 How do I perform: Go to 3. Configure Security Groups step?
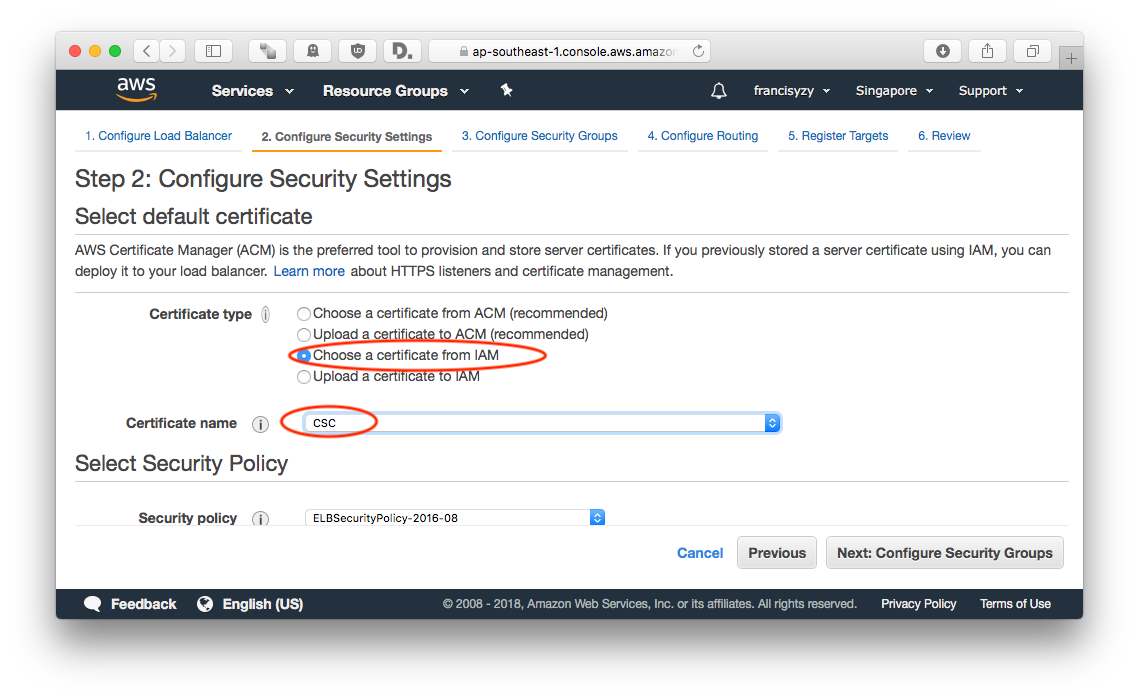(x=540, y=136)
